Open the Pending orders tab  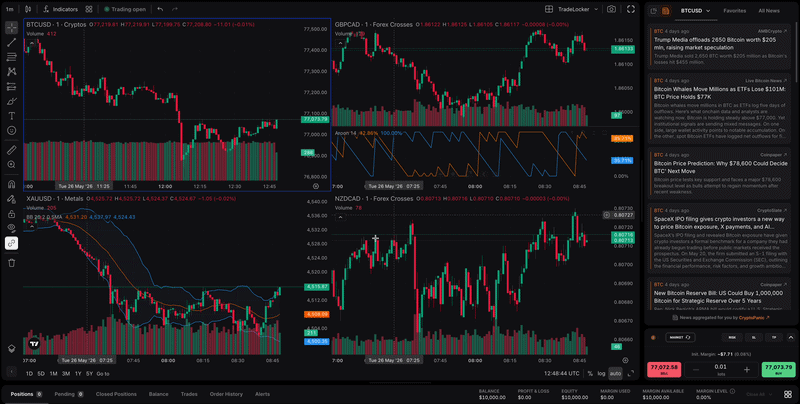68,394
